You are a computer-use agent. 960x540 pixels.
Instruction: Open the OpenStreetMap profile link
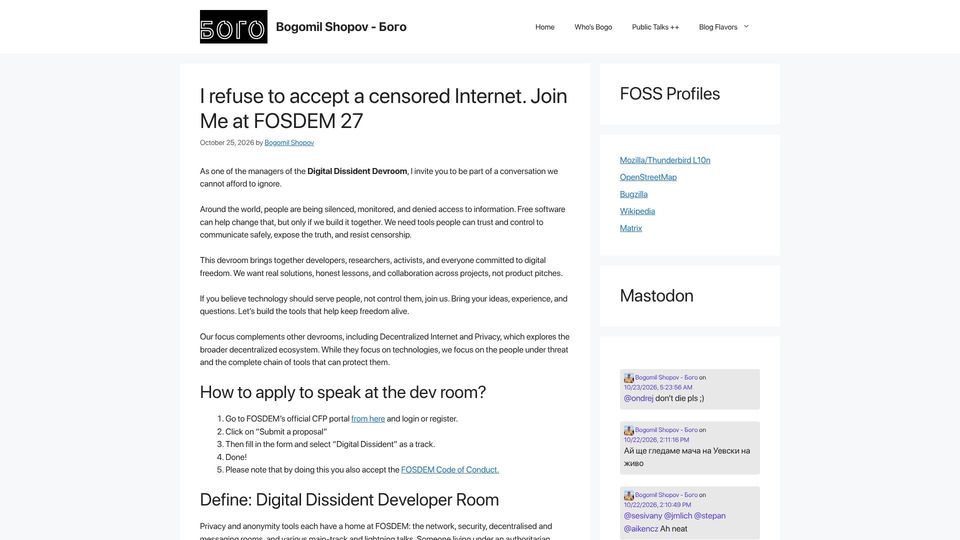648,177
